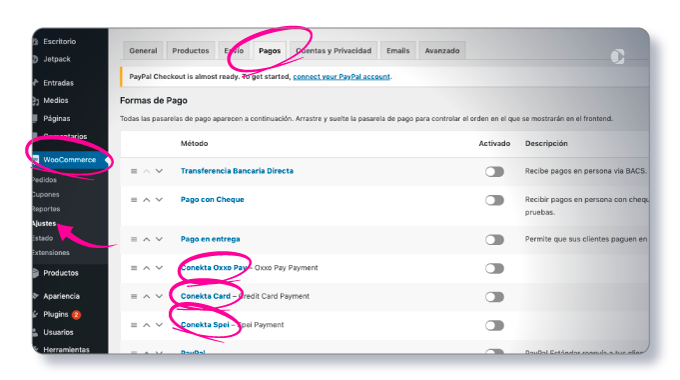Turn on Conekta Spei toggle
Viewport: 680px width, 380px height.
(494, 326)
